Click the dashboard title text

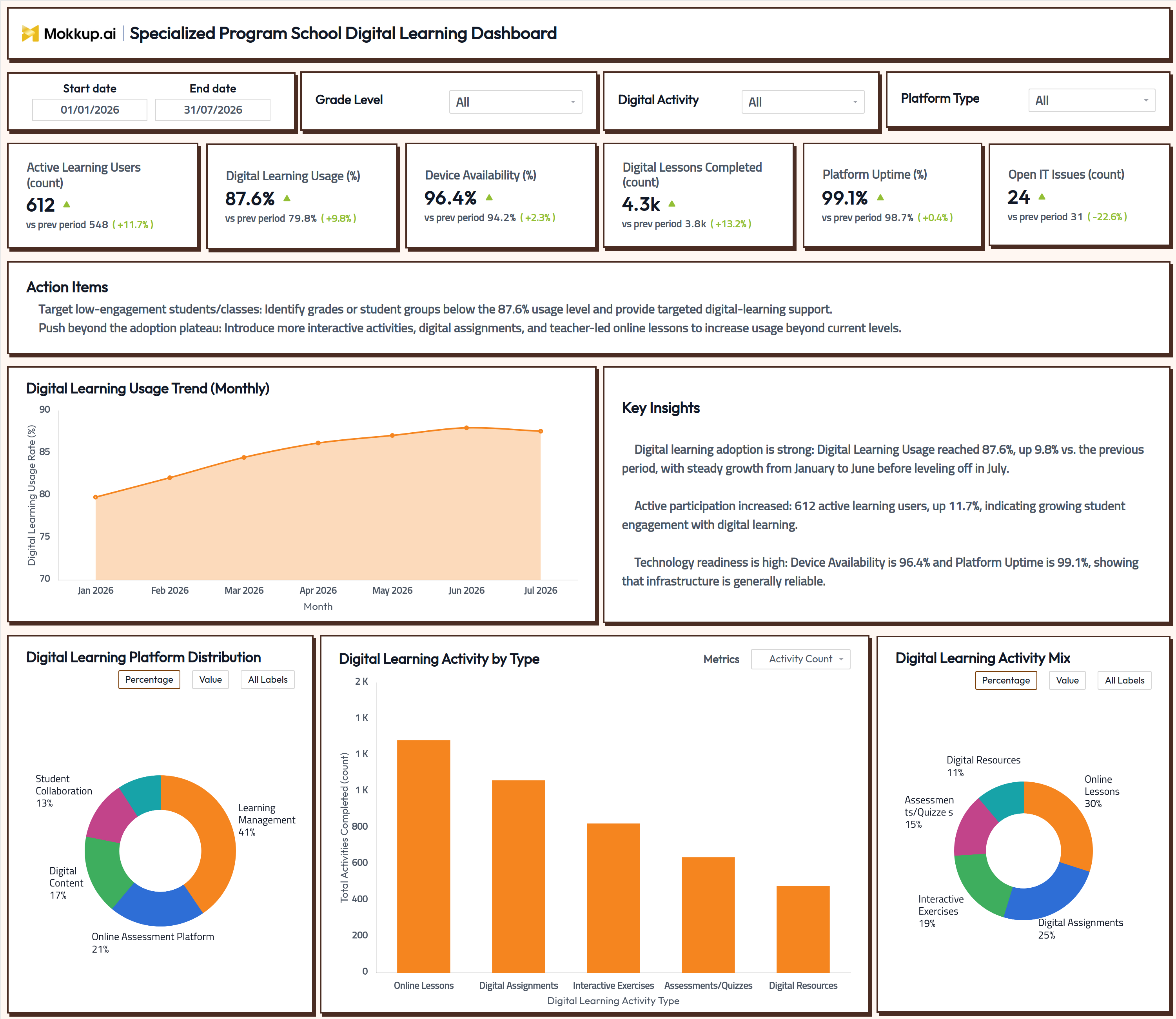(343, 34)
